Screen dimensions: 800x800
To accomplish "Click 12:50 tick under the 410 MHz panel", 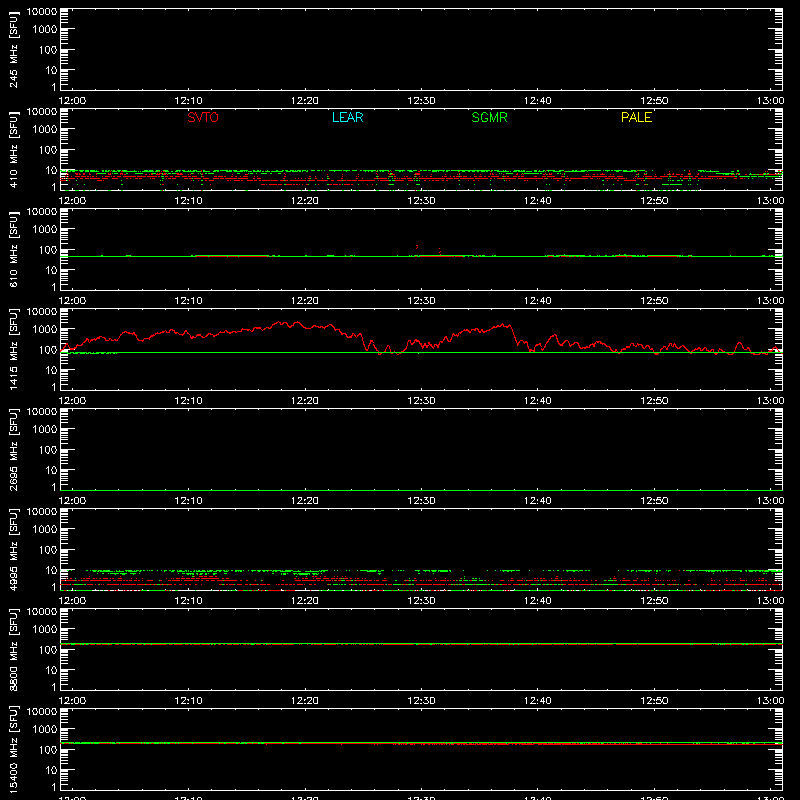I will click(654, 201).
